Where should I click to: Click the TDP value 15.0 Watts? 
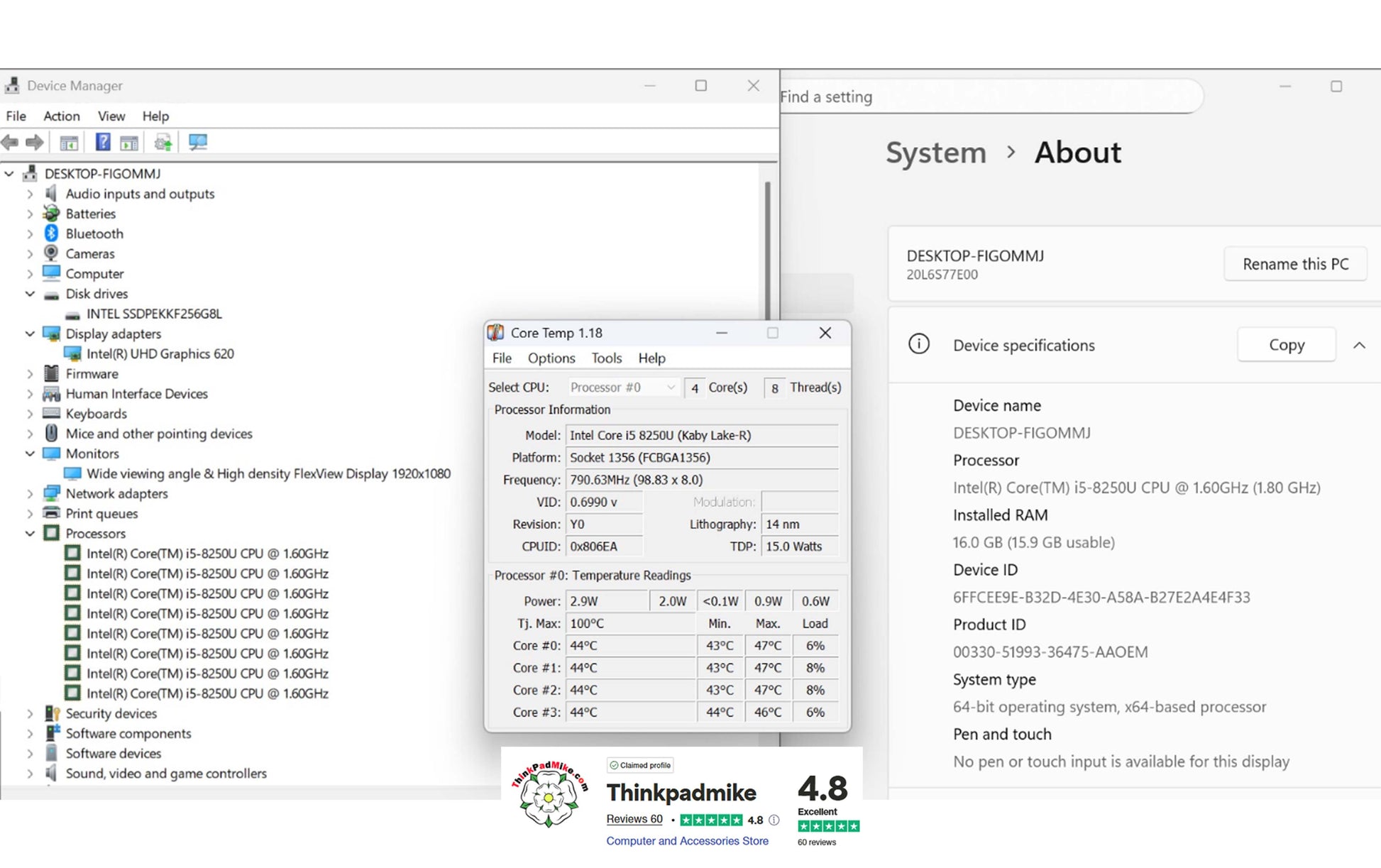pos(800,546)
